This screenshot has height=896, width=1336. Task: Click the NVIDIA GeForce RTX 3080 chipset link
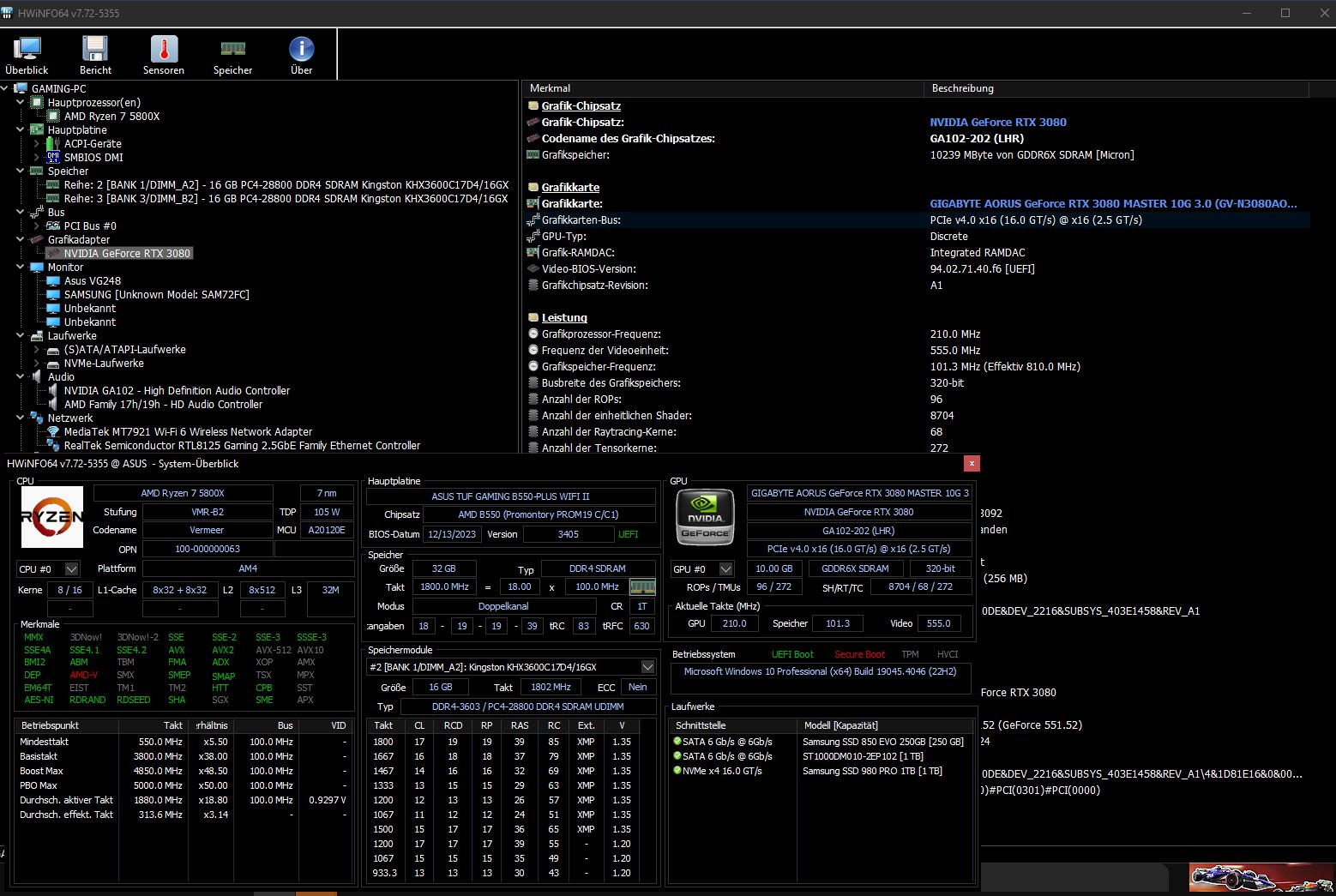pyautogui.click(x=998, y=122)
